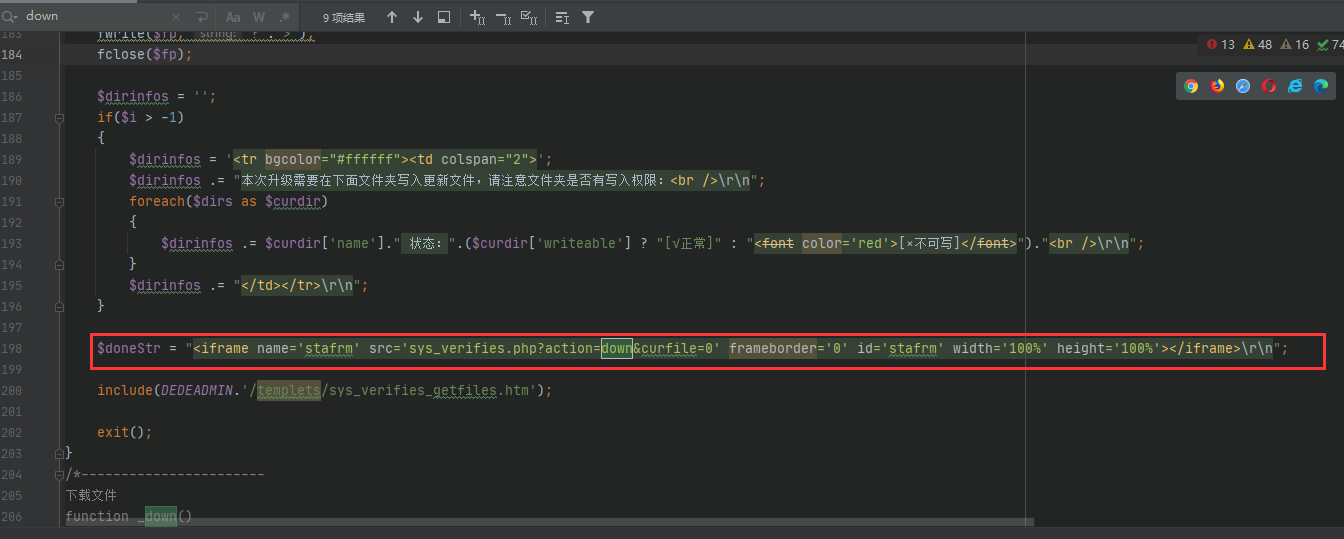This screenshot has width=1344, height=539.
Task: Collapse the foreach($dirs as $curdir) fold marker
Action: tap(59, 201)
